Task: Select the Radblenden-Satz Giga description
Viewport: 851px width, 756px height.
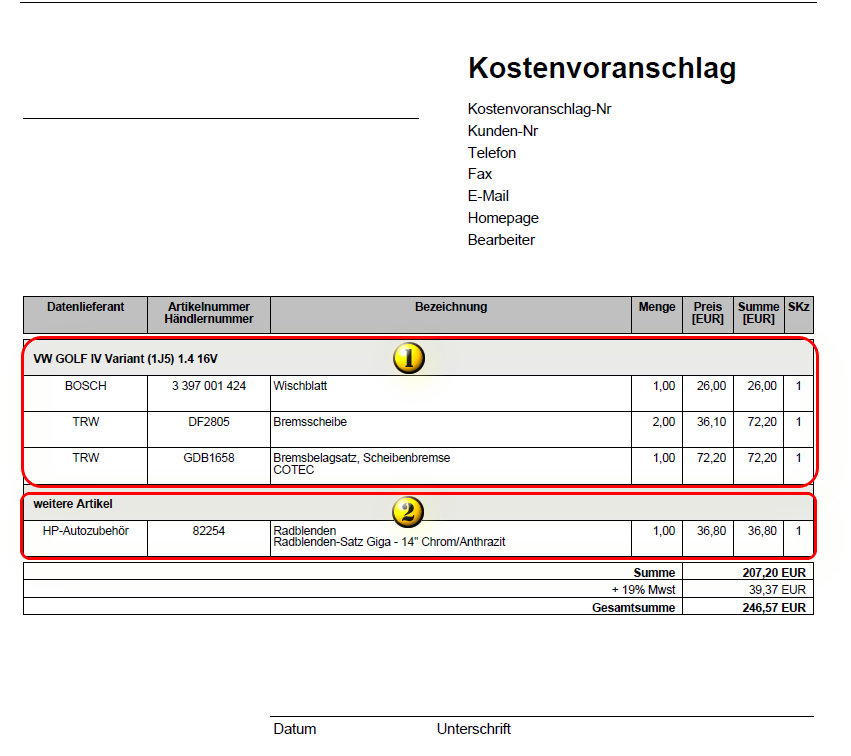Action: (389, 542)
